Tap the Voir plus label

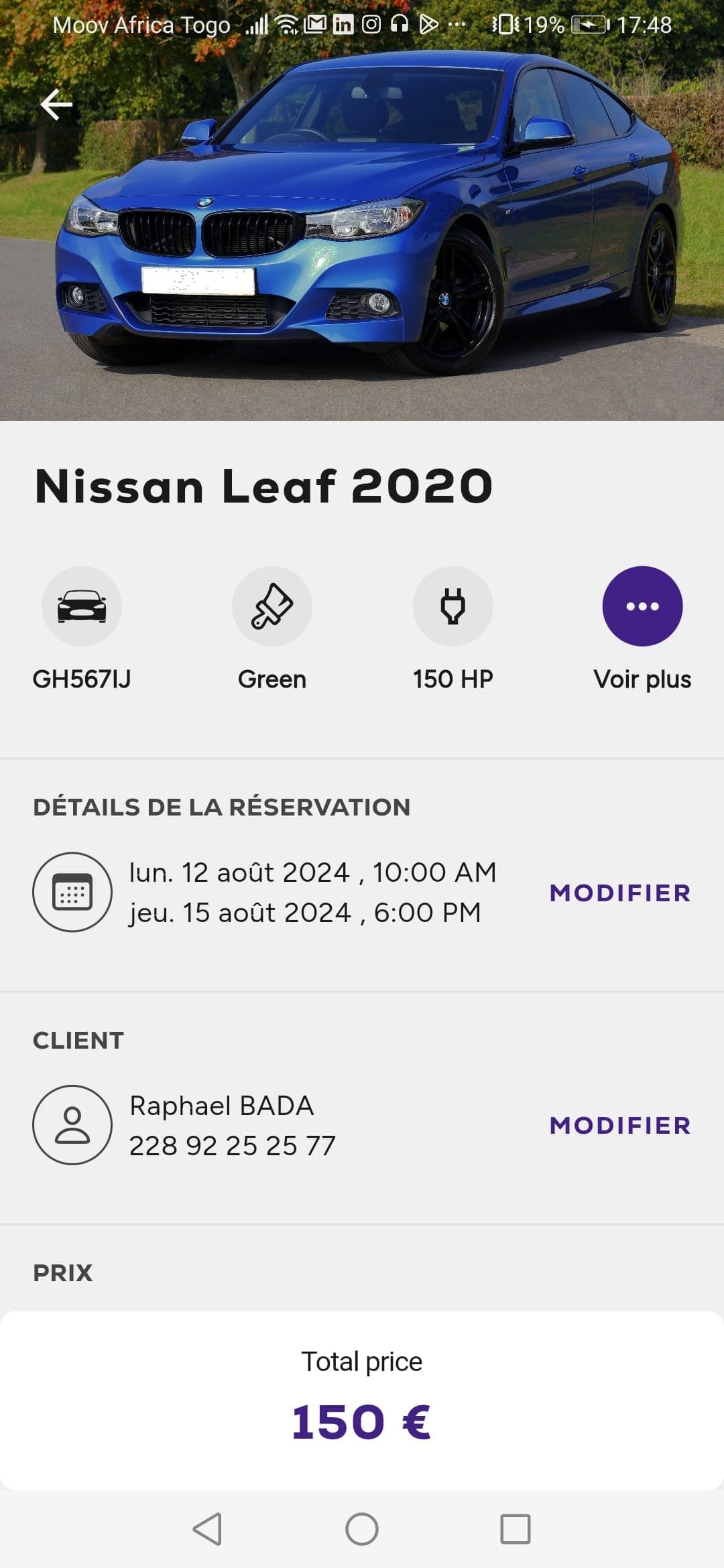click(x=642, y=679)
